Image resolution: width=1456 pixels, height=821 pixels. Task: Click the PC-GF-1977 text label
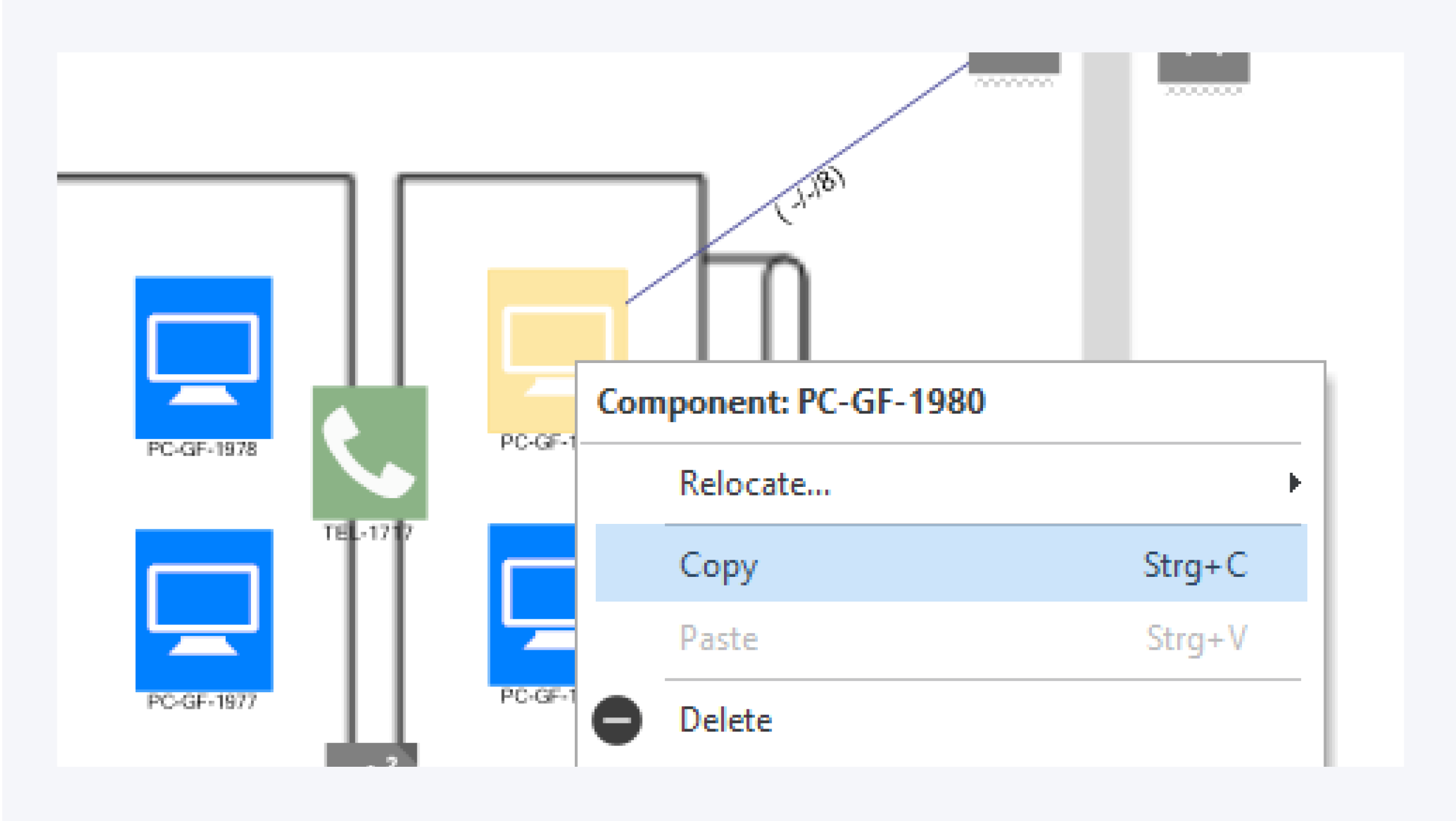(x=202, y=701)
